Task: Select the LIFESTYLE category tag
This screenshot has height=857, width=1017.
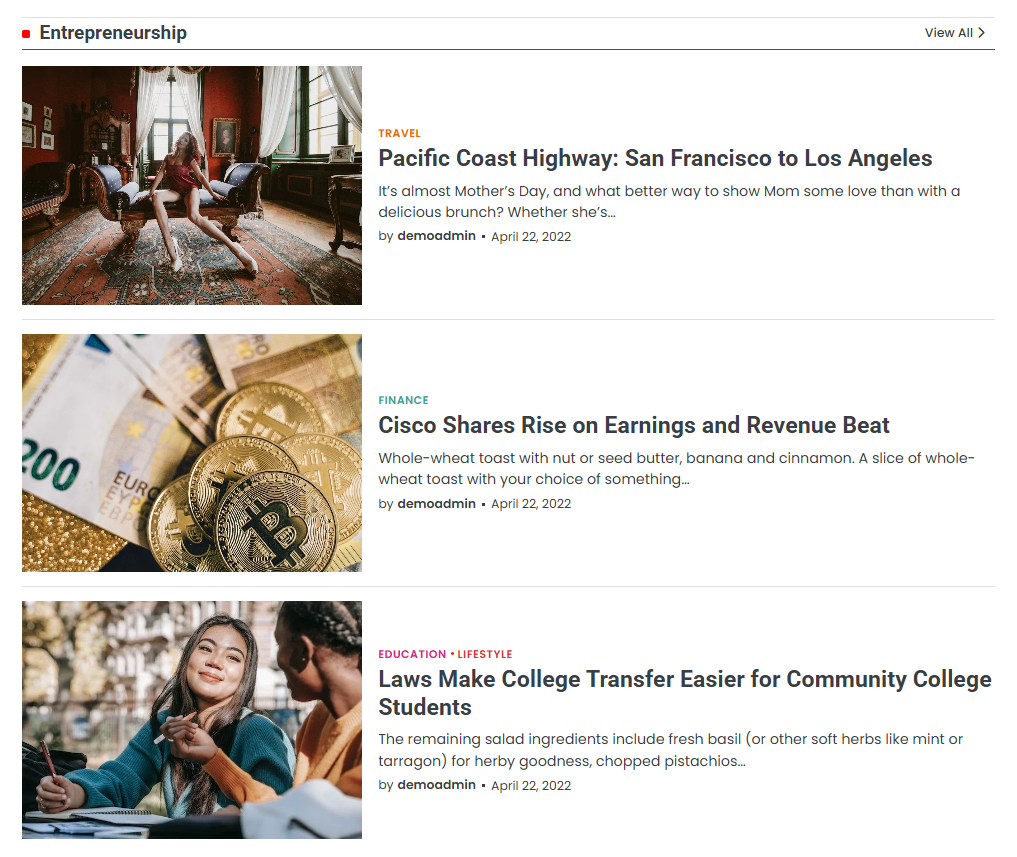Action: (485, 654)
